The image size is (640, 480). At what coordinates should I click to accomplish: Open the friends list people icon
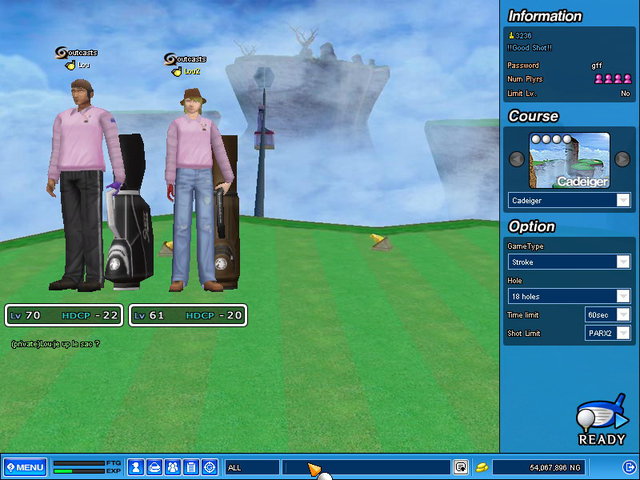click(x=172, y=467)
